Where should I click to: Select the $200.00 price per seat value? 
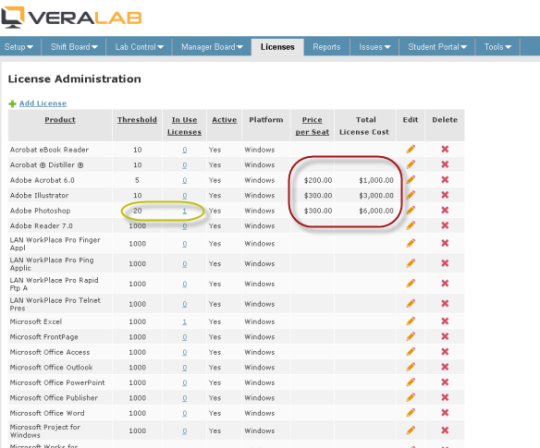[318, 180]
